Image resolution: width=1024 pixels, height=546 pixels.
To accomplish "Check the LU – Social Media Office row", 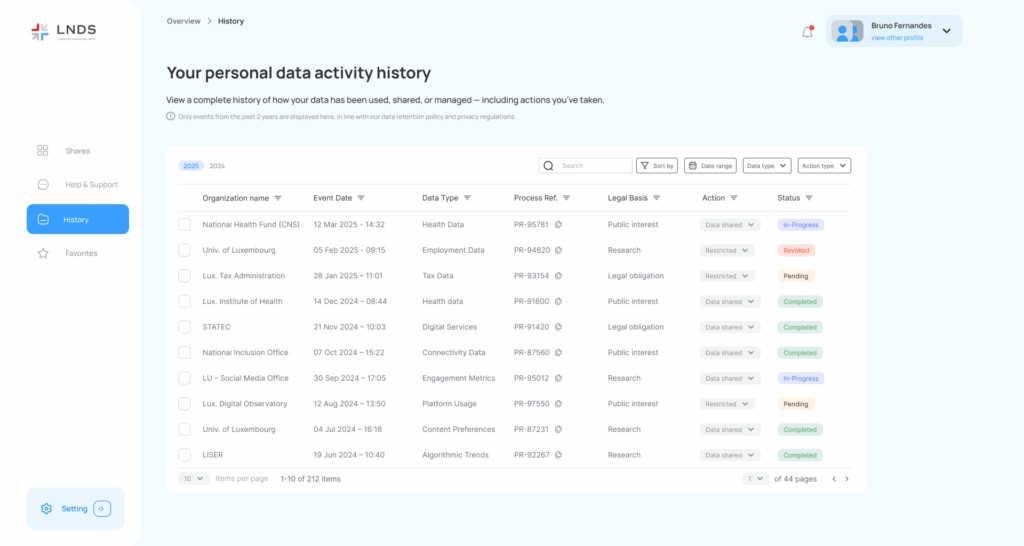I will click(185, 378).
